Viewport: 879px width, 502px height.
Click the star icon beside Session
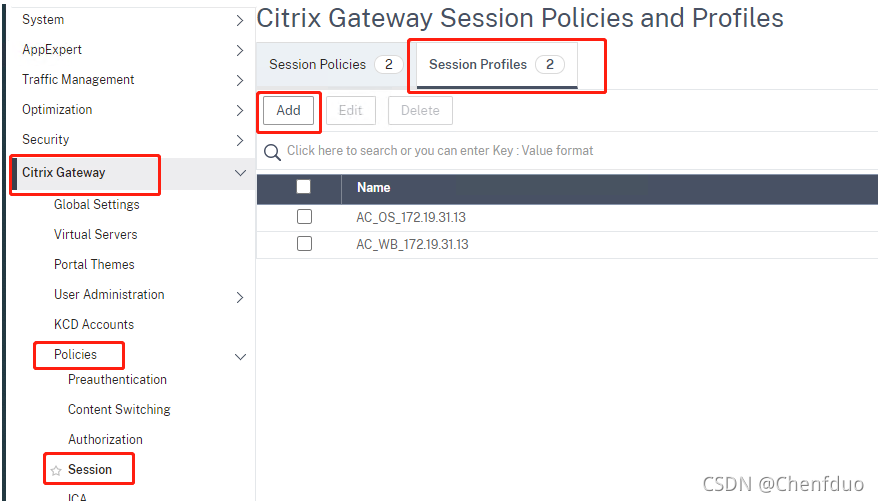point(56,470)
